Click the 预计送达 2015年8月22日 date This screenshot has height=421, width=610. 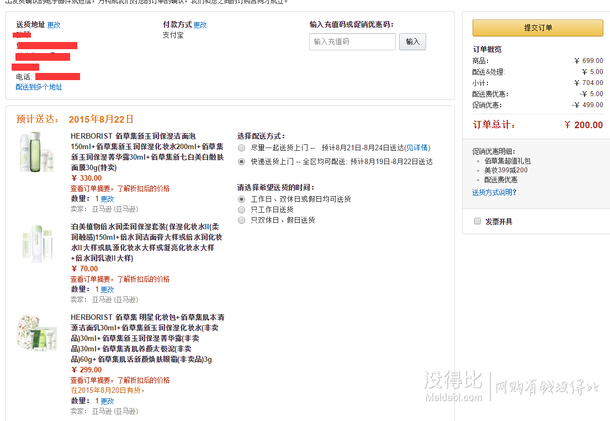click(101, 119)
